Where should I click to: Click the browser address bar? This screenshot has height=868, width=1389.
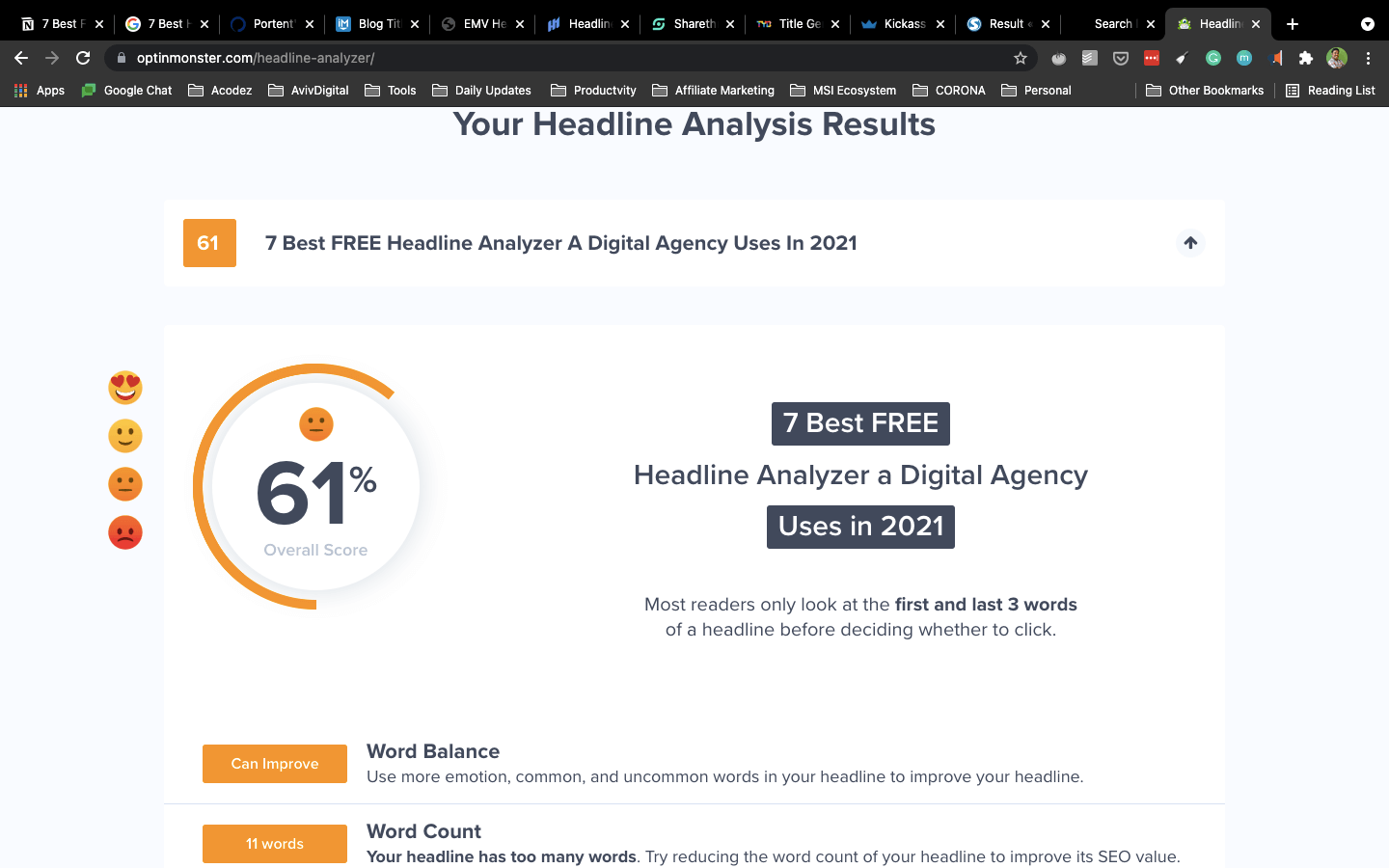(x=386, y=58)
